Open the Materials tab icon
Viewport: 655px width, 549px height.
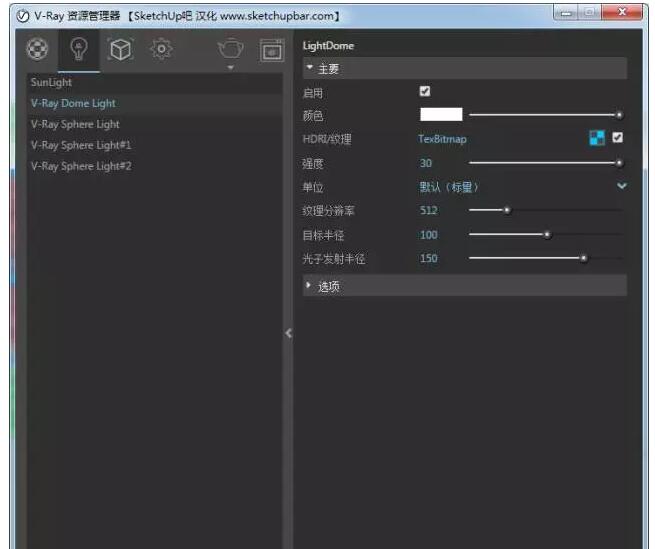tap(37, 49)
